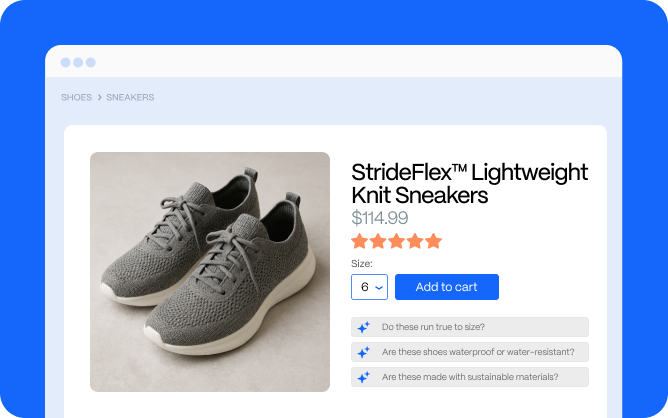Click the first orange rating star

point(360,241)
